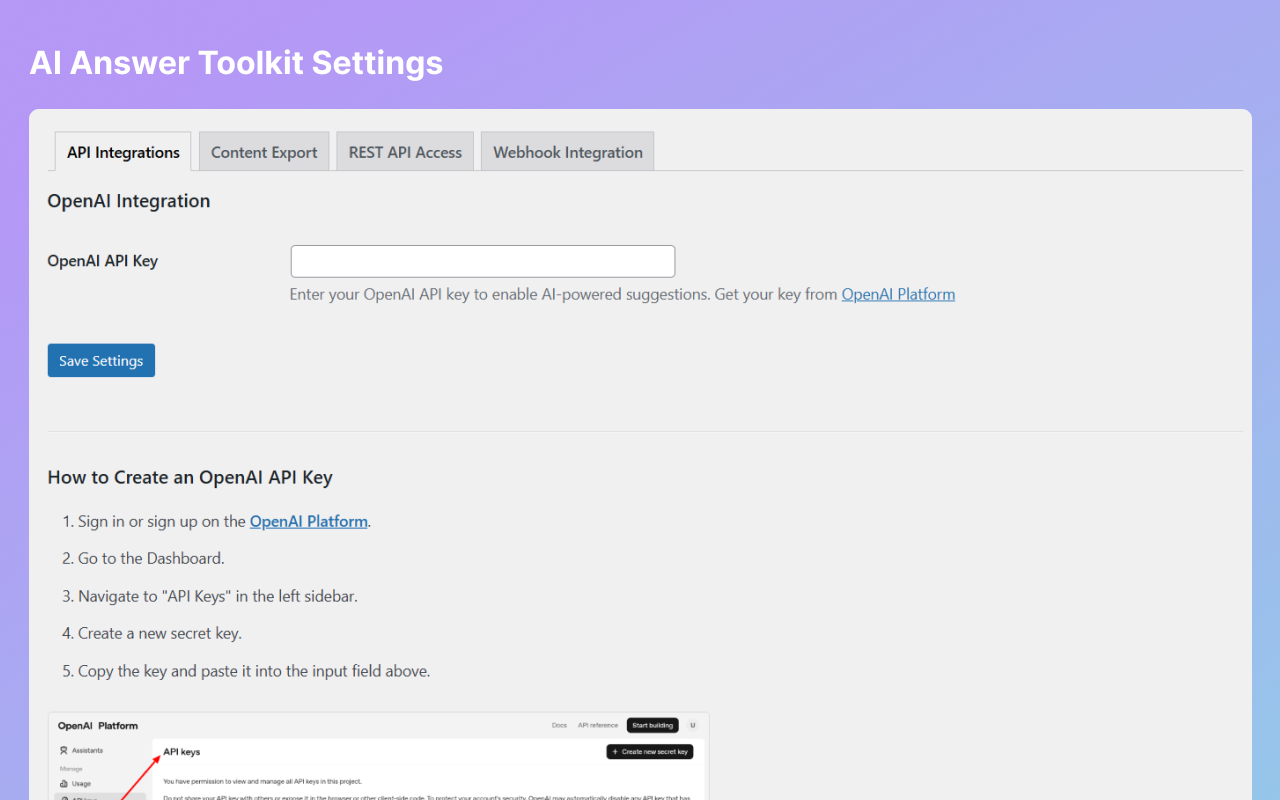Switch to the API Integrations tab
Screen dimensions: 1280x800
coord(123,152)
